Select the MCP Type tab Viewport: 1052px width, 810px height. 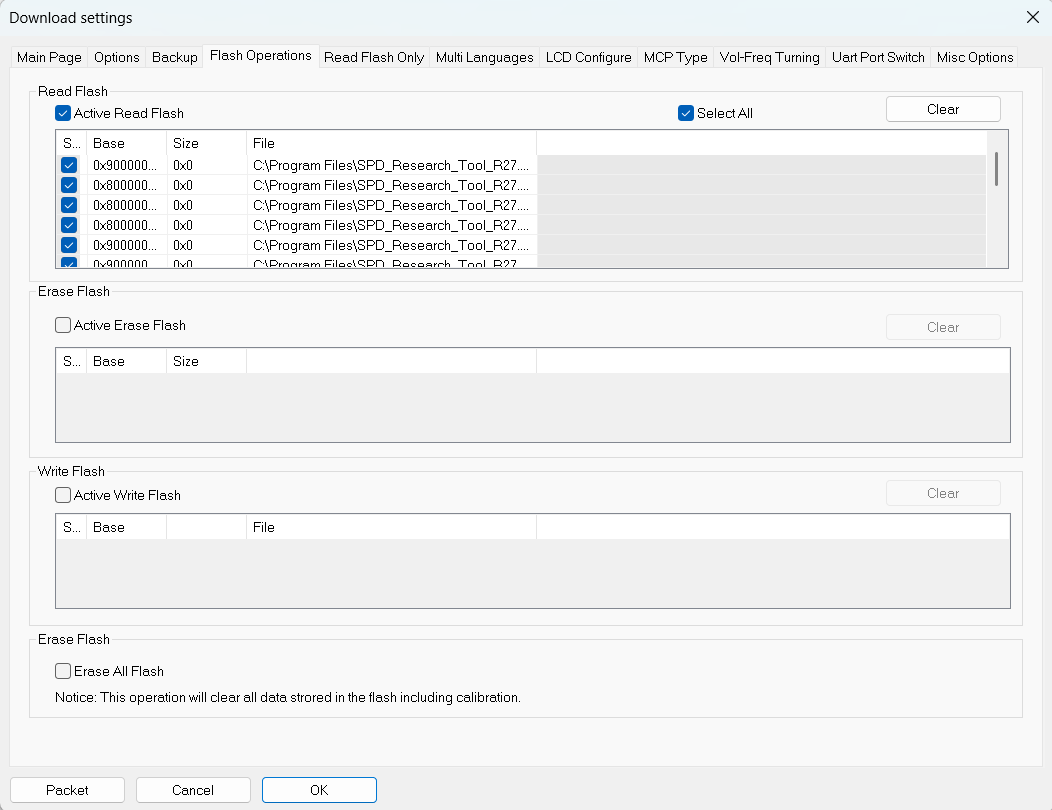pyautogui.click(x=675, y=58)
